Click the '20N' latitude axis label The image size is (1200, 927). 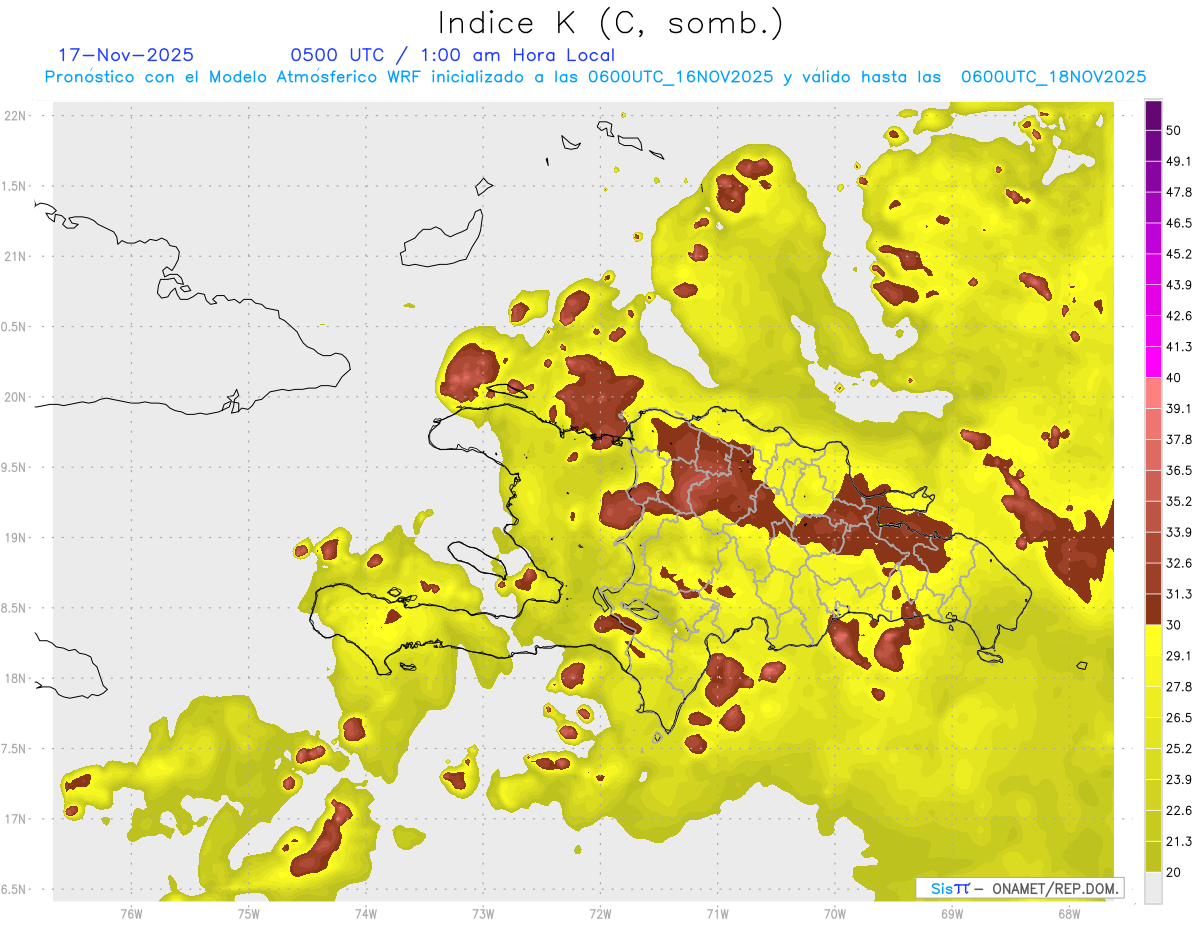pyautogui.click(x=15, y=397)
